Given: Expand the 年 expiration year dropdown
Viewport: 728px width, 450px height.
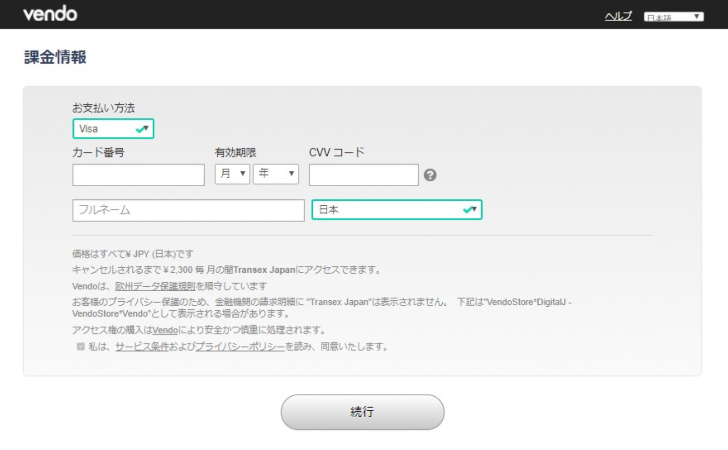Looking at the screenshot, I should (x=276, y=175).
